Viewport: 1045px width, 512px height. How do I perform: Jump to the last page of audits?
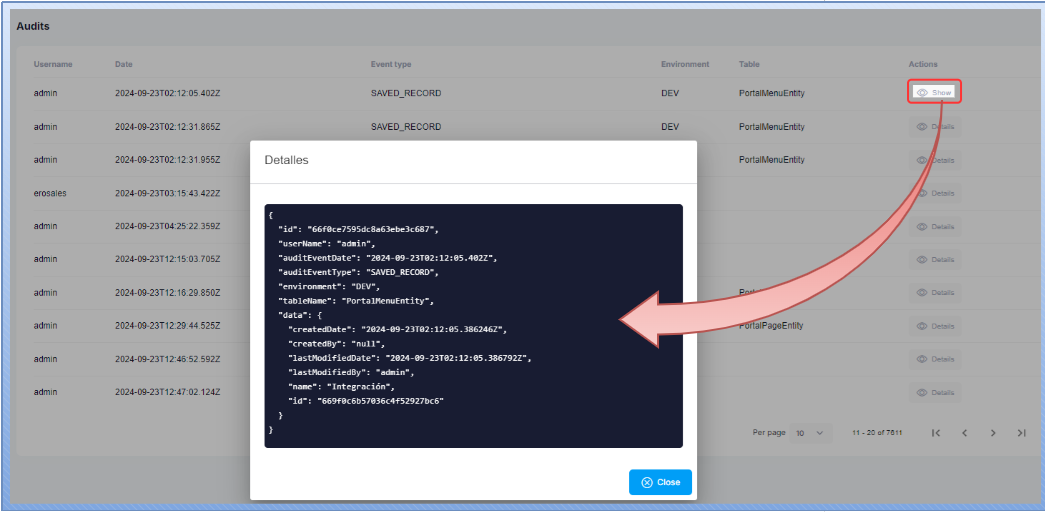(1021, 433)
